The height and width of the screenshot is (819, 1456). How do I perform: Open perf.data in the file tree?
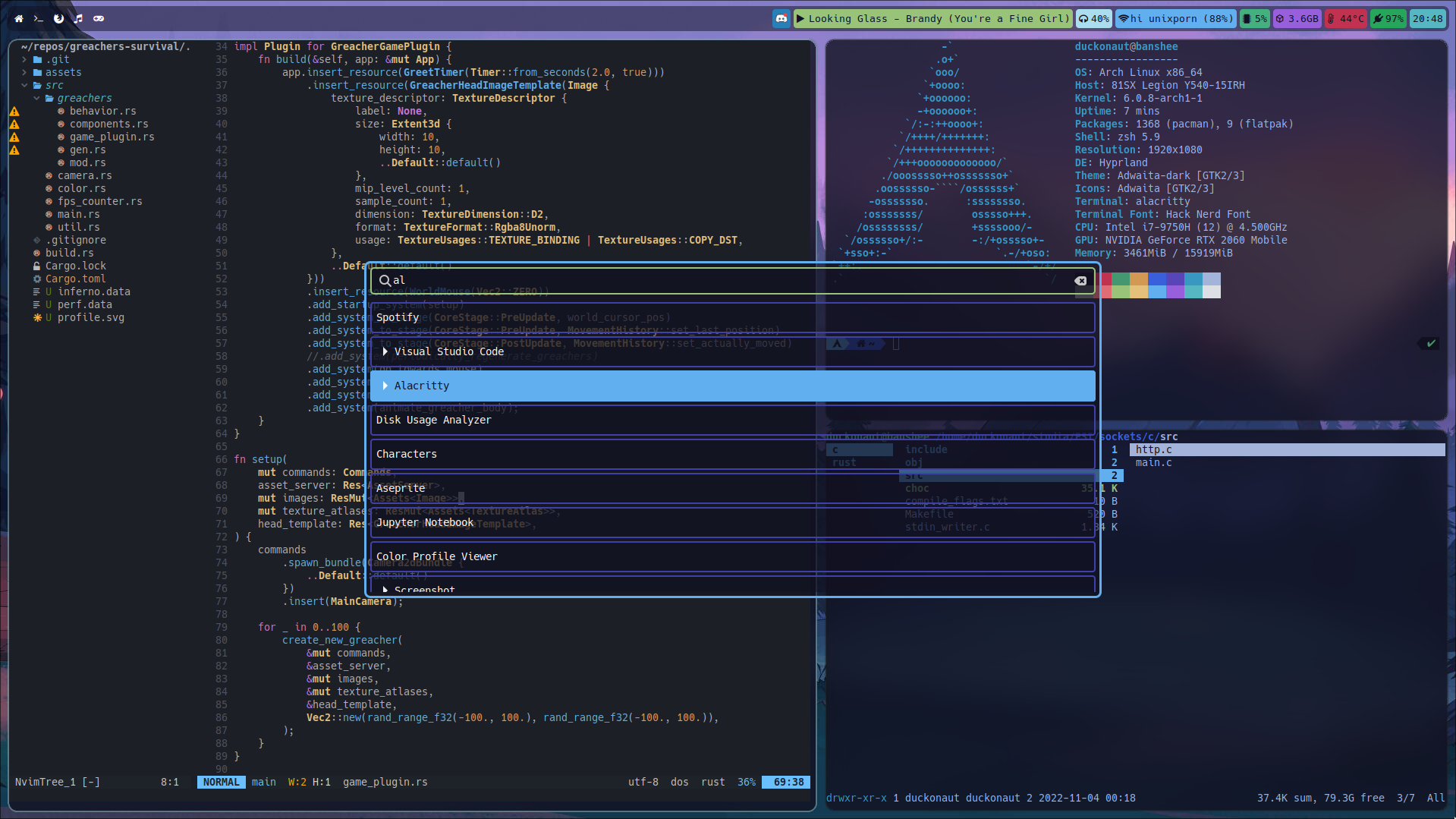85,304
